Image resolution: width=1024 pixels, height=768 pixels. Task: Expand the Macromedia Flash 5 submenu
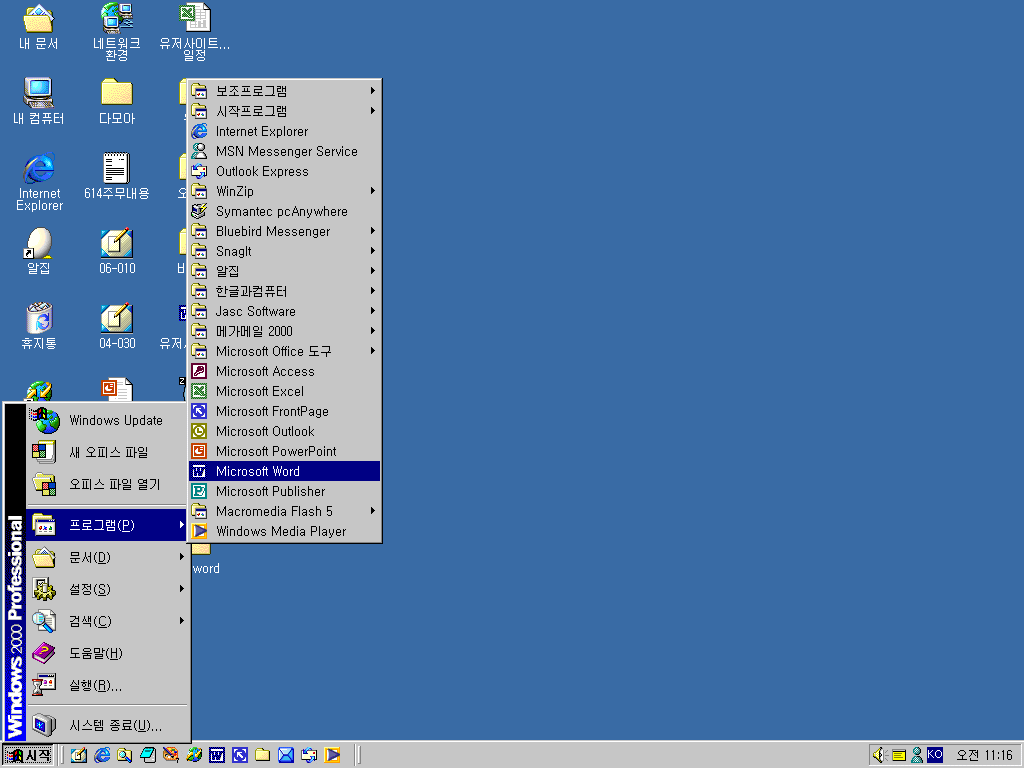[x=284, y=511]
